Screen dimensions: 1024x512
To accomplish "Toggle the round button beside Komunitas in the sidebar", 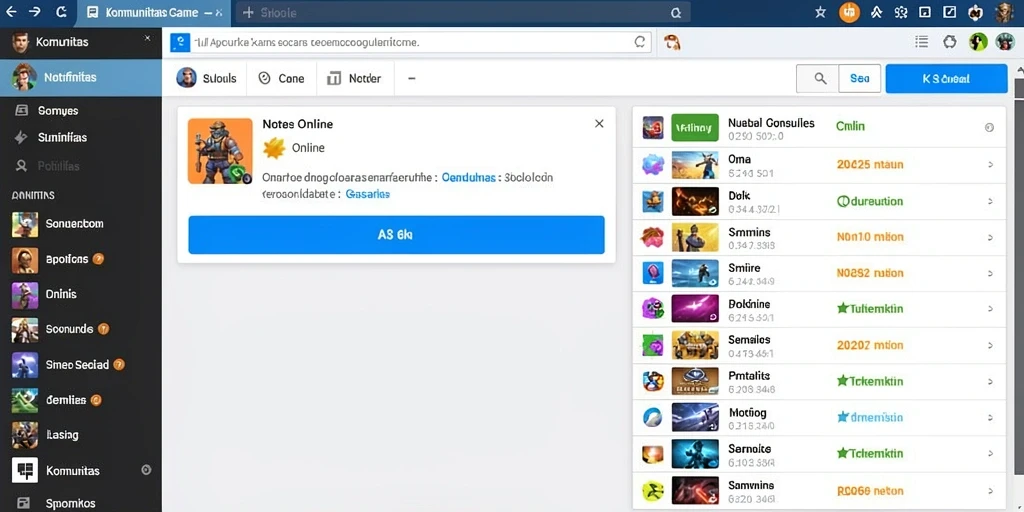I will pos(146,470).
